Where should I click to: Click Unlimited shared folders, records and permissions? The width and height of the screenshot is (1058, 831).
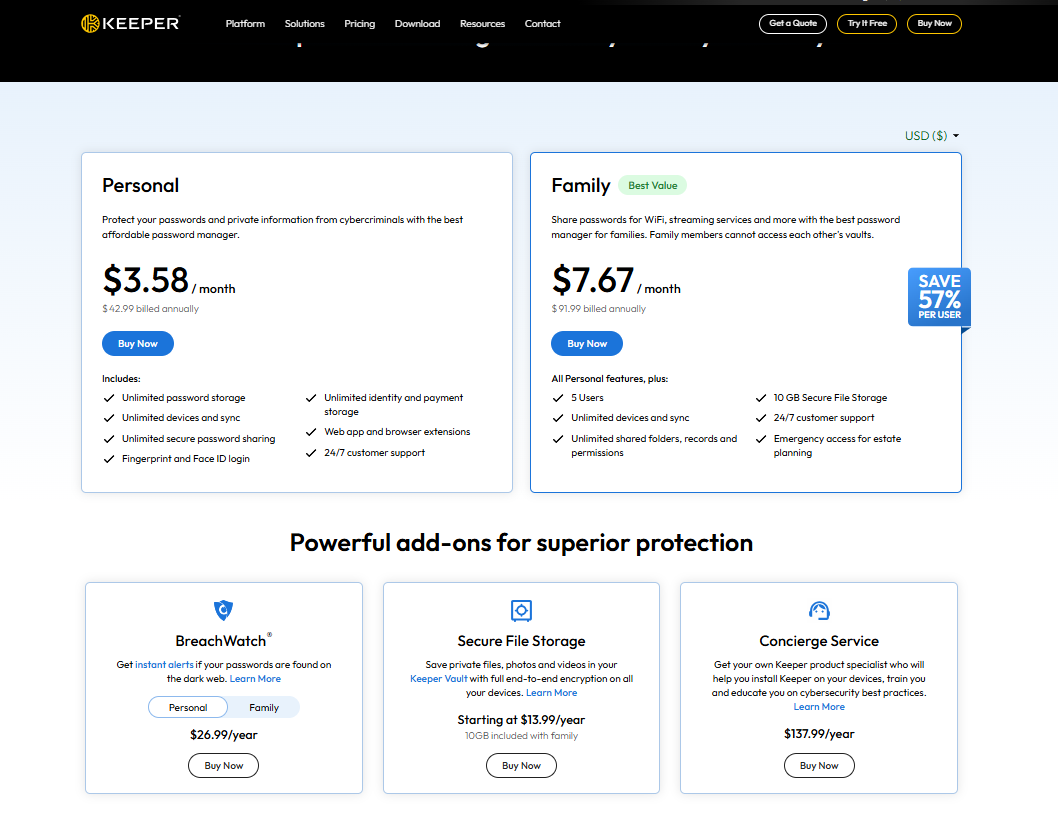coord(654,446)
